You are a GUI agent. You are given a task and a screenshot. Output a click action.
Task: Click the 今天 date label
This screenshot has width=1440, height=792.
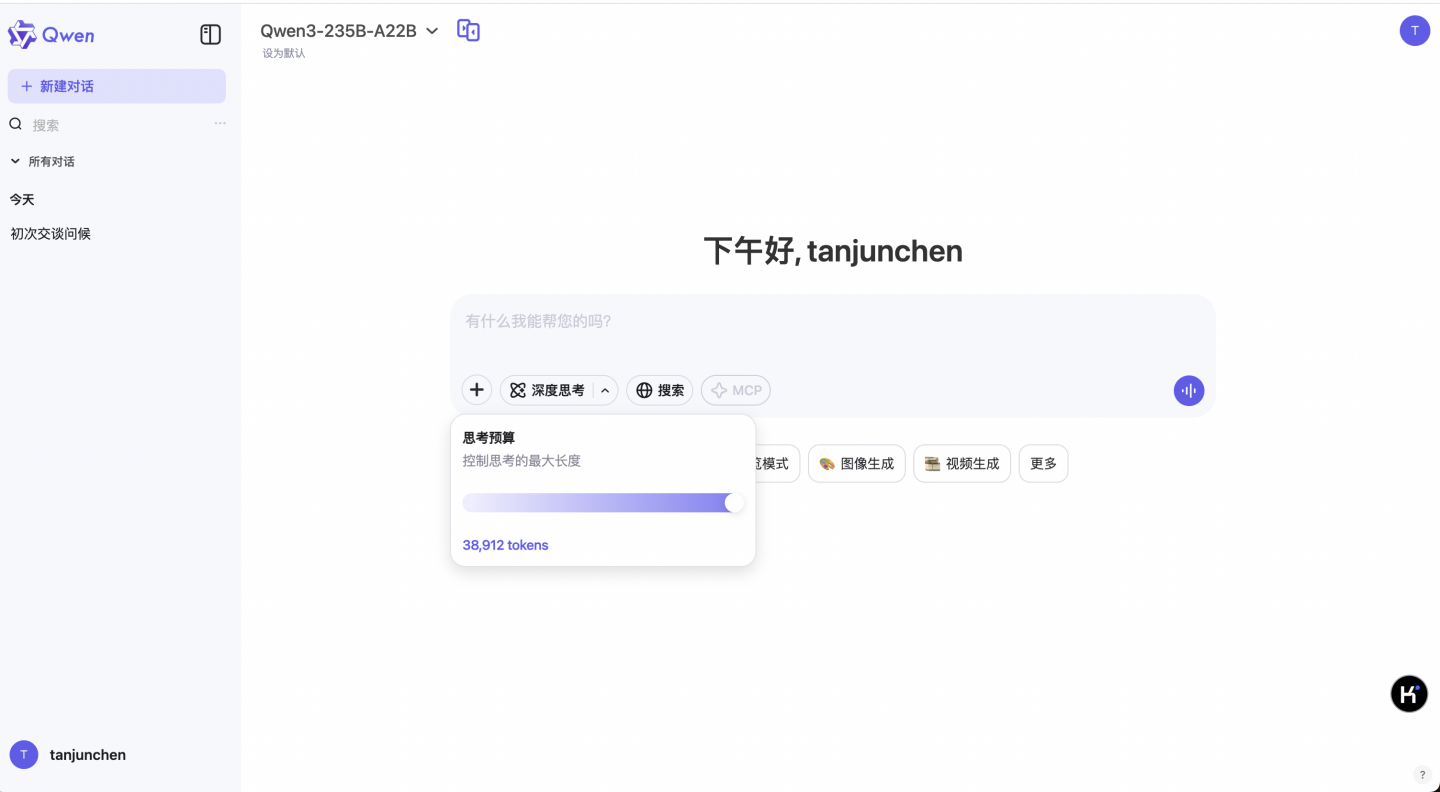(x=22, y=200)
